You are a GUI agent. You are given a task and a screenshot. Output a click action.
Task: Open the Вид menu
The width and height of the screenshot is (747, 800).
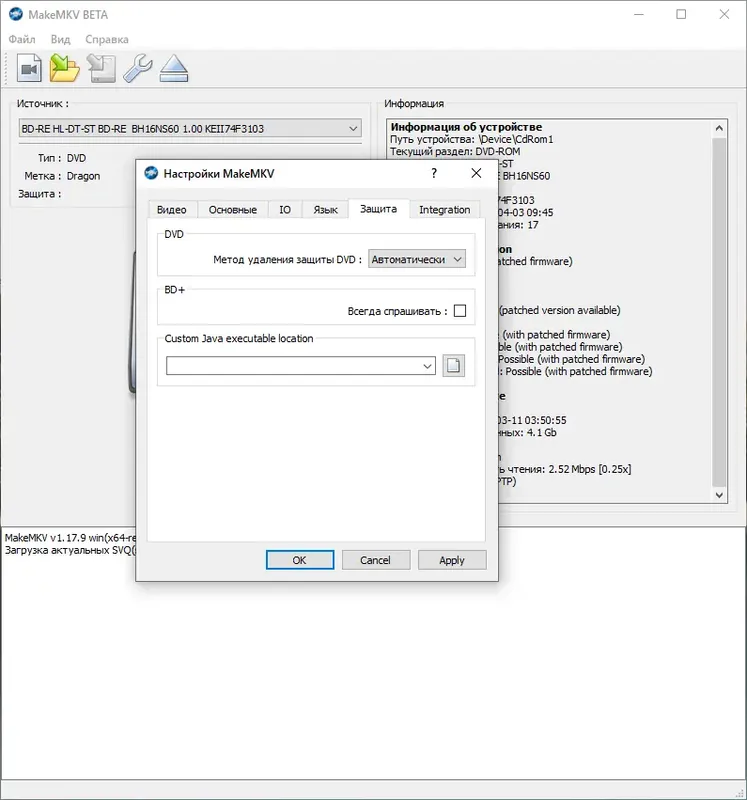click(60, 39)
